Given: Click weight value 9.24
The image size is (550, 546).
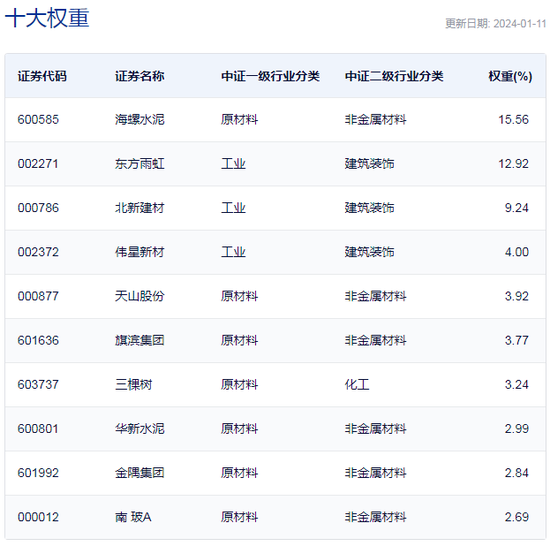Looking at the screenshot, I should [x=516, y=208].
